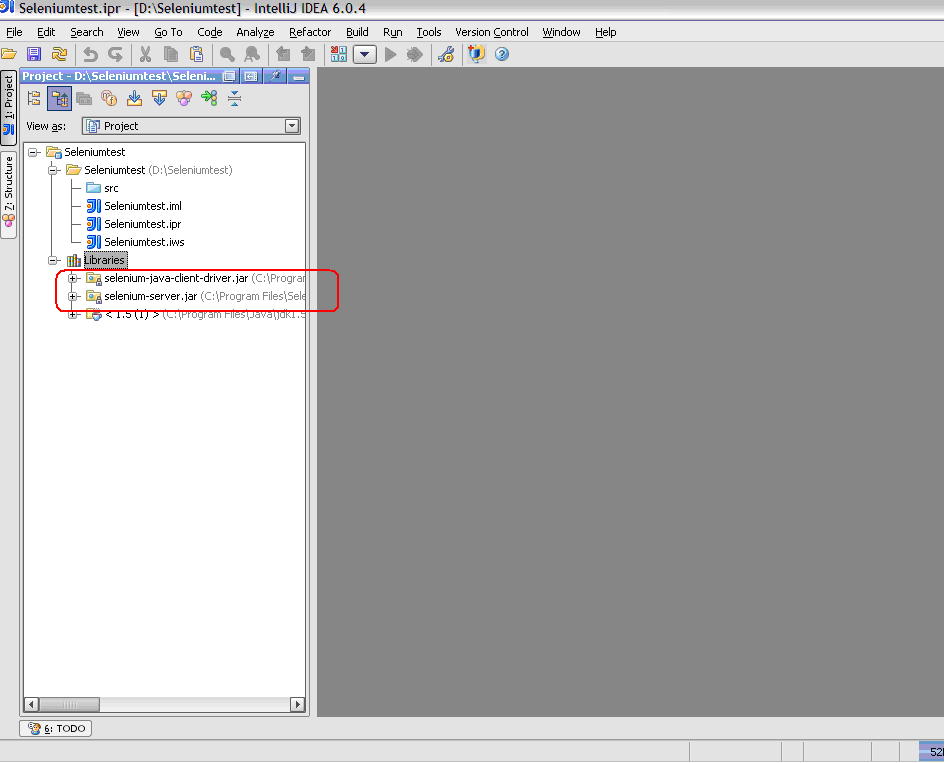Click the project tree horizontal scrollbar thumb
Image resolution: width=945 pixels, height=763 pixels.
(70, 704)
